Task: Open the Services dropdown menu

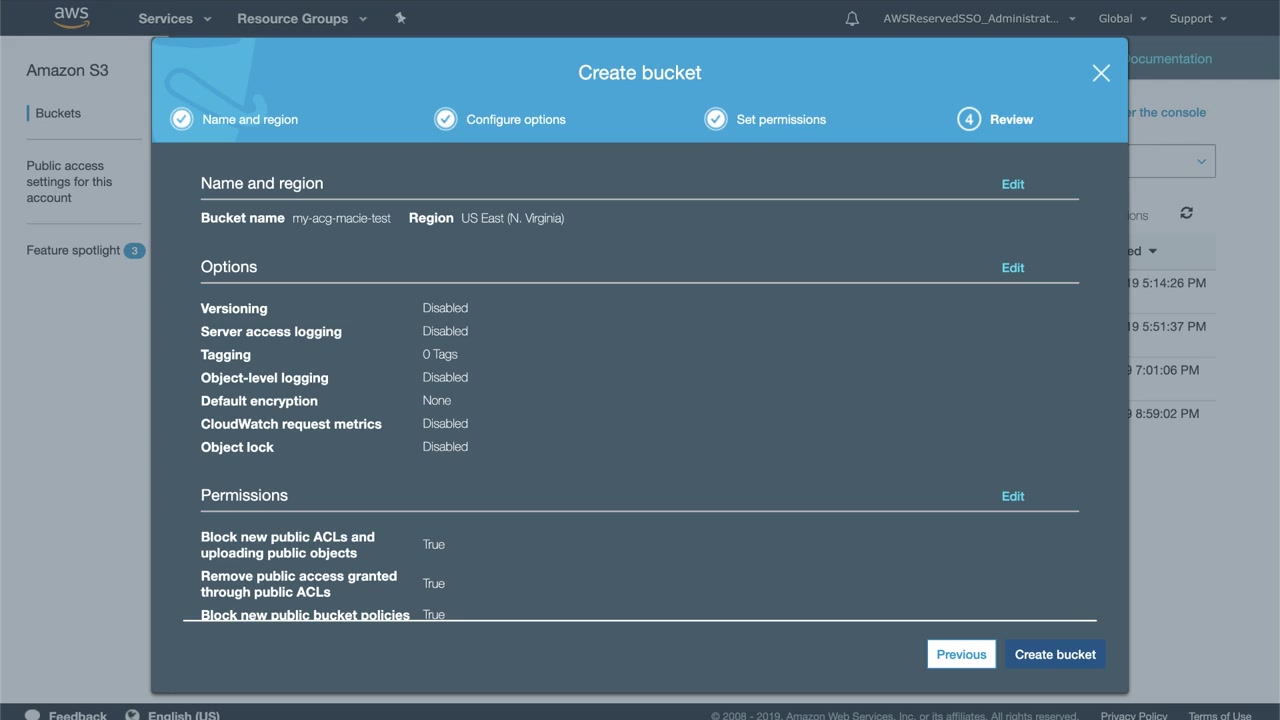Action: (175, 18)
